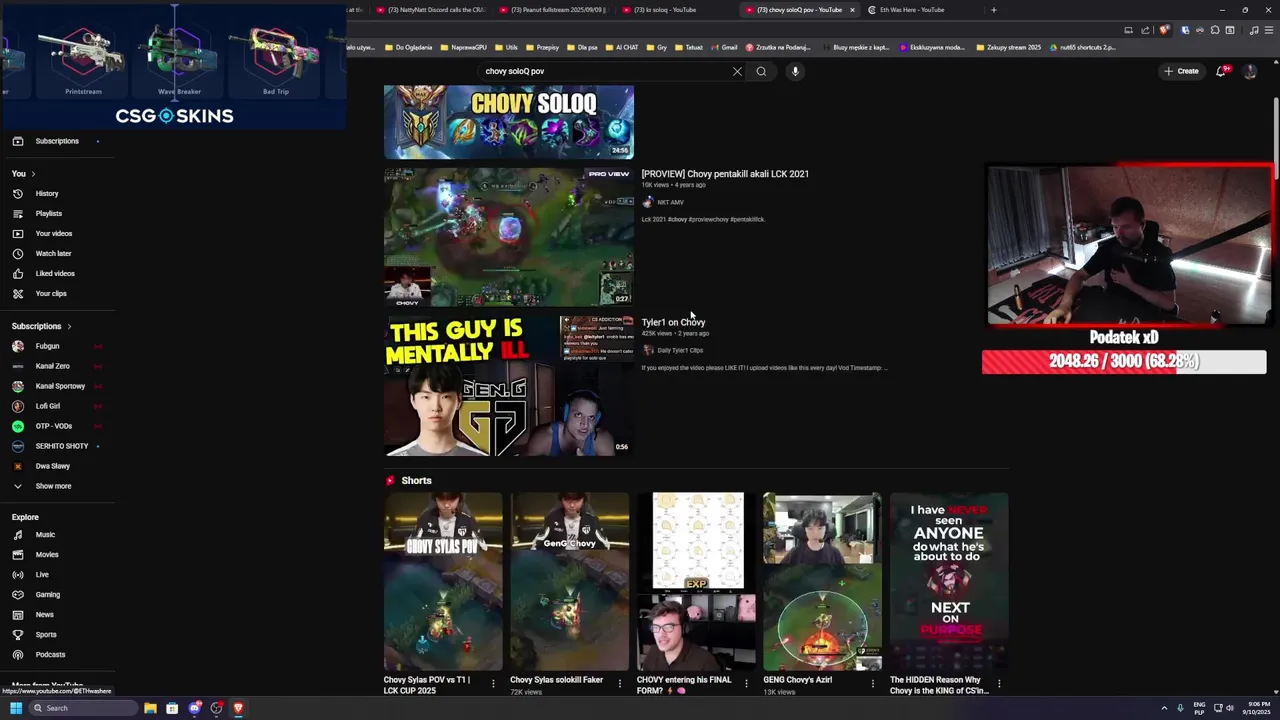
Task: Open the News explore page
Action: tap(45, 615)
